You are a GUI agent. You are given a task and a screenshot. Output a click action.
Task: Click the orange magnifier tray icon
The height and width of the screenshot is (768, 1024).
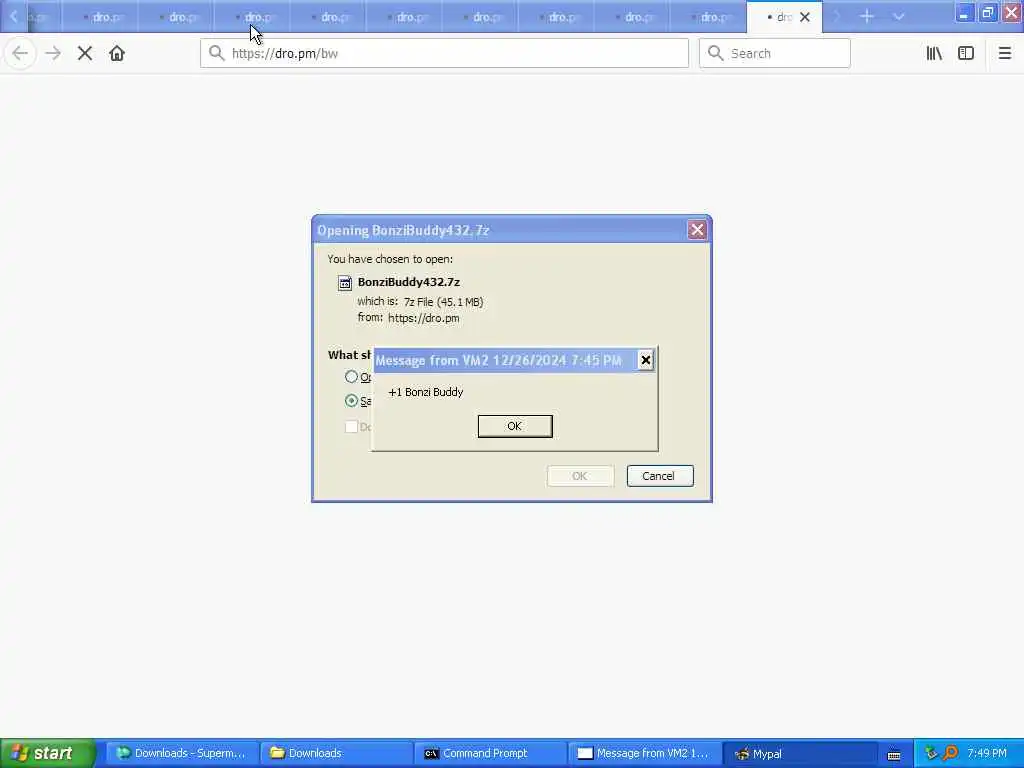click(950, 753)
